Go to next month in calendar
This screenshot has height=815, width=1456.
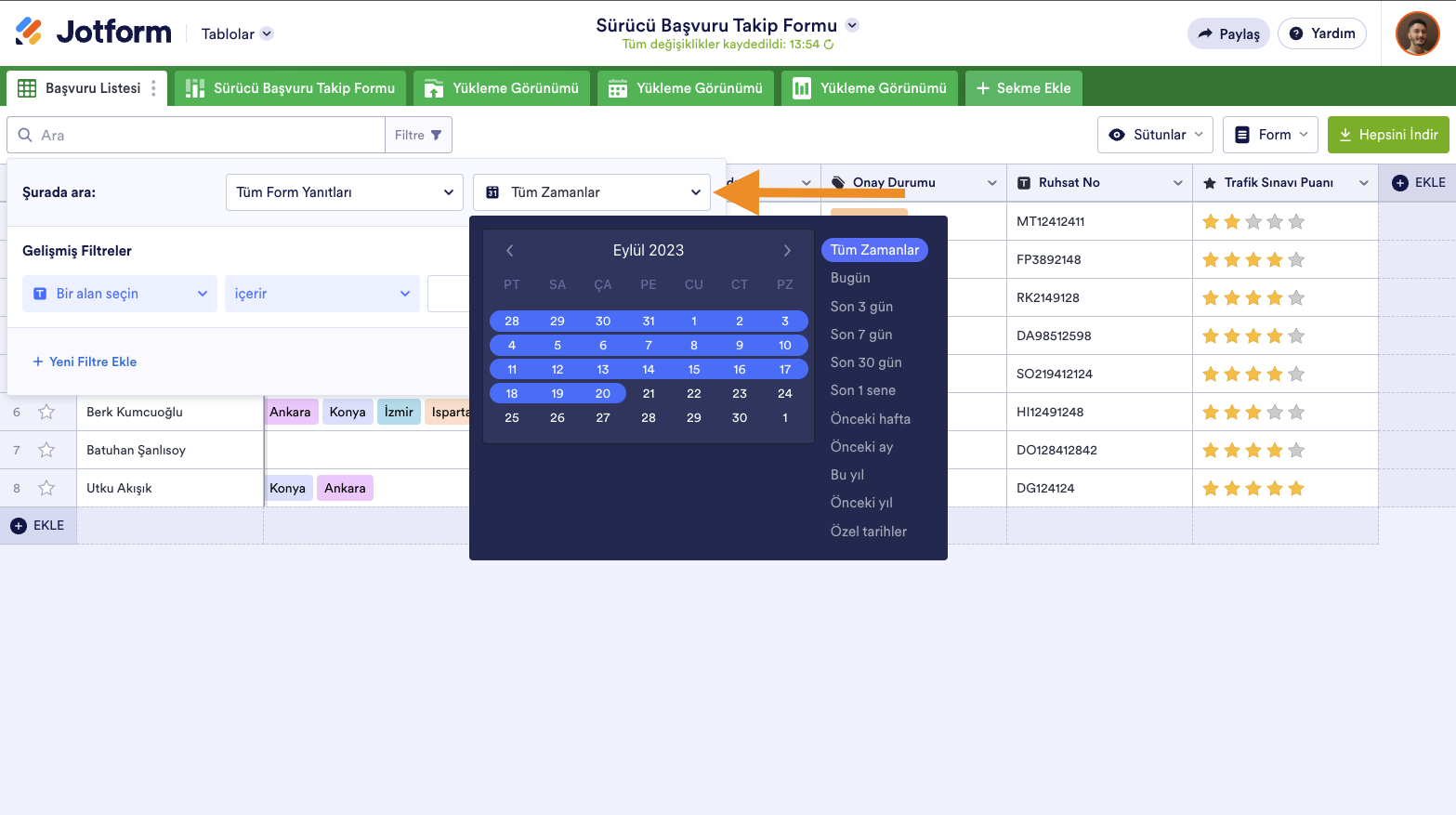coord(787,251)
